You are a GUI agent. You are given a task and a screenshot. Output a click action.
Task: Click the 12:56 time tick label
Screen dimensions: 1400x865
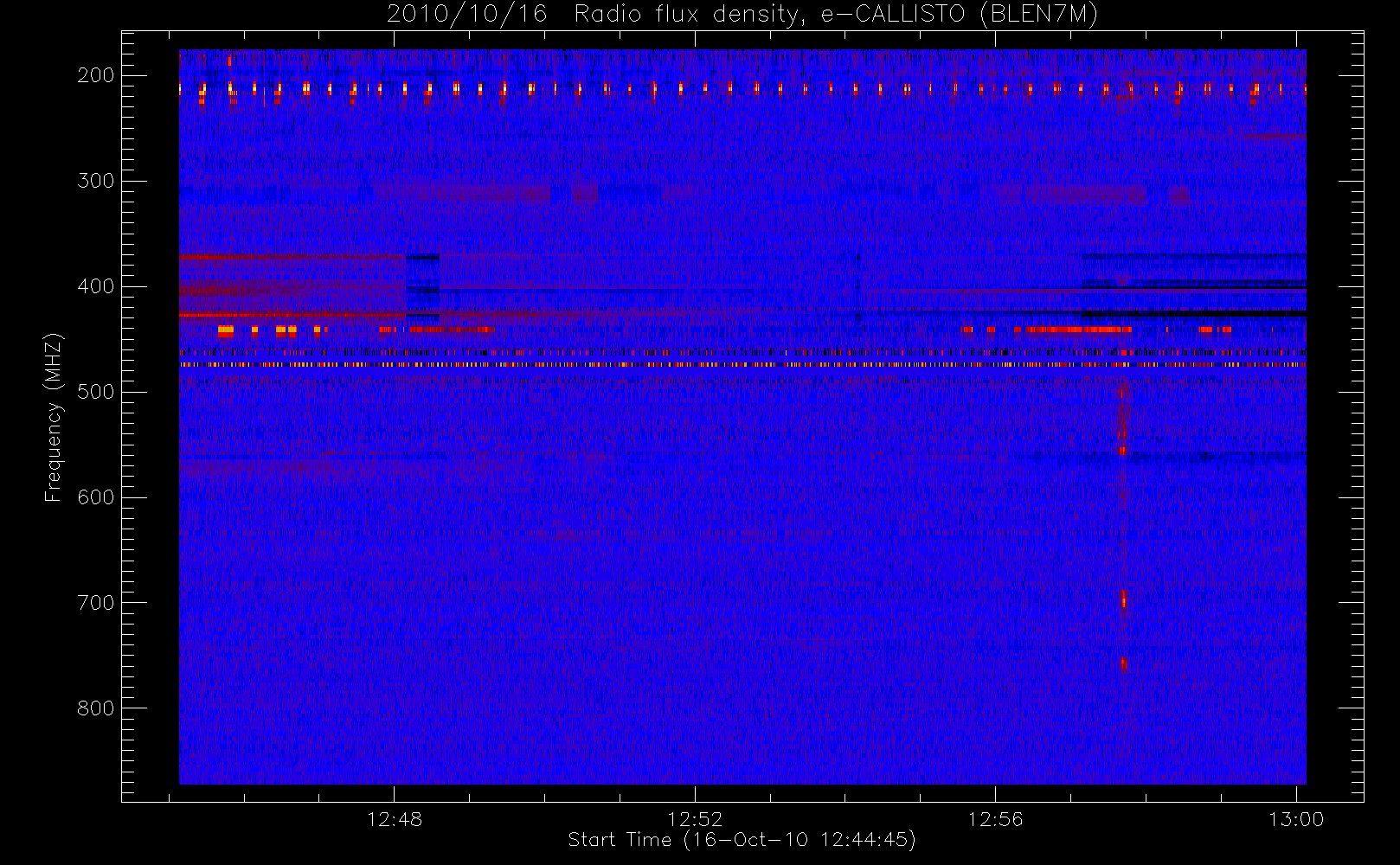[995, 819]
